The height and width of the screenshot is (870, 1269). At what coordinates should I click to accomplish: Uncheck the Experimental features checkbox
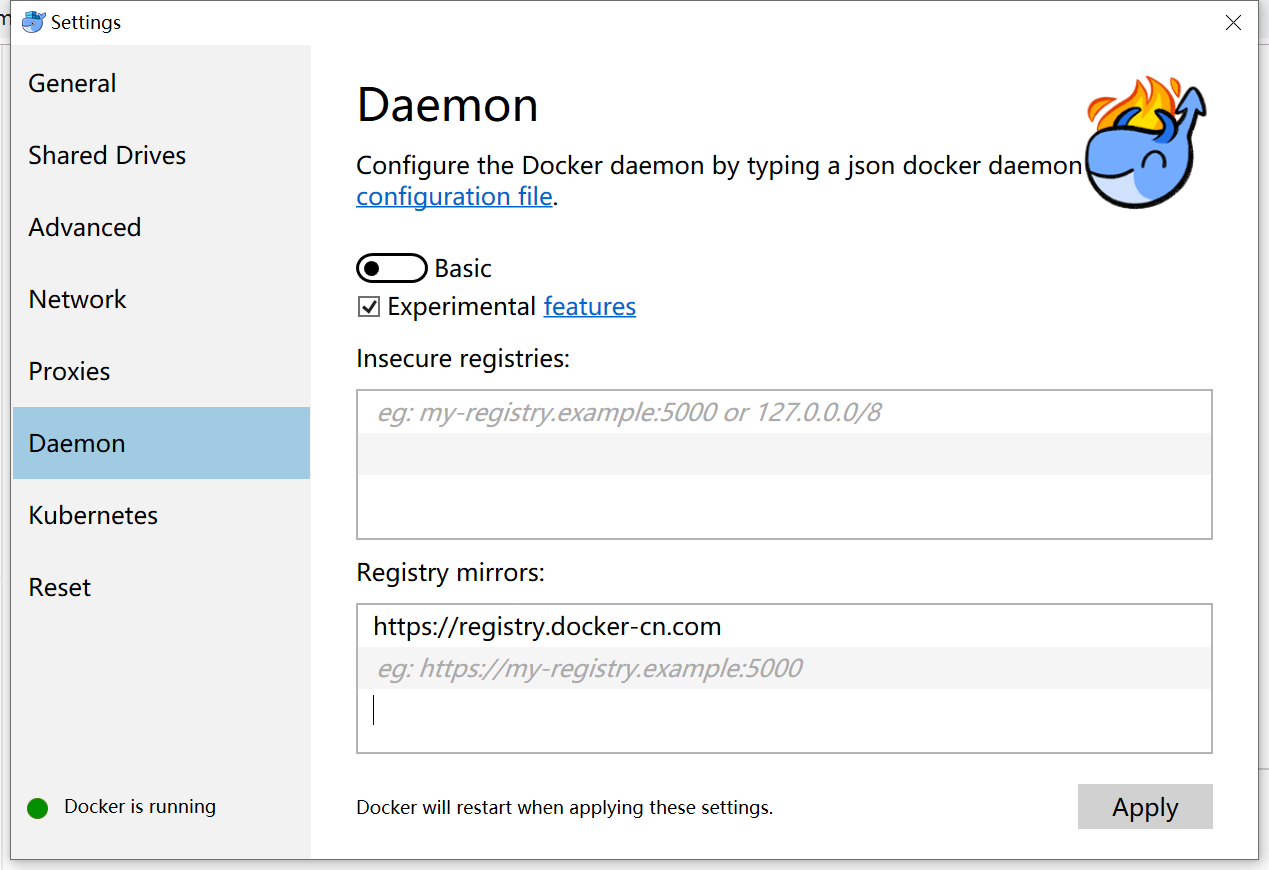pos(369,307)
